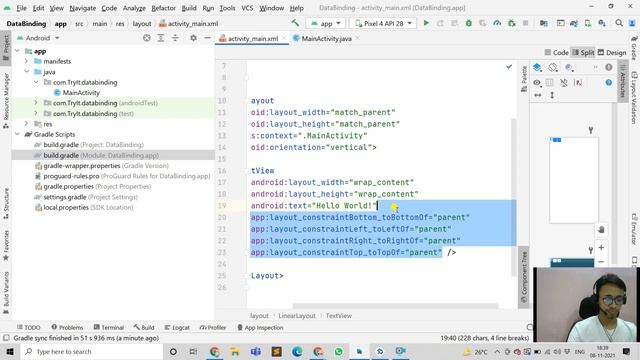The height and width of the screenshot is (360, 640).
Task: Click the Search Everywhere magnifier icon
Action: (x=619, y=23)
